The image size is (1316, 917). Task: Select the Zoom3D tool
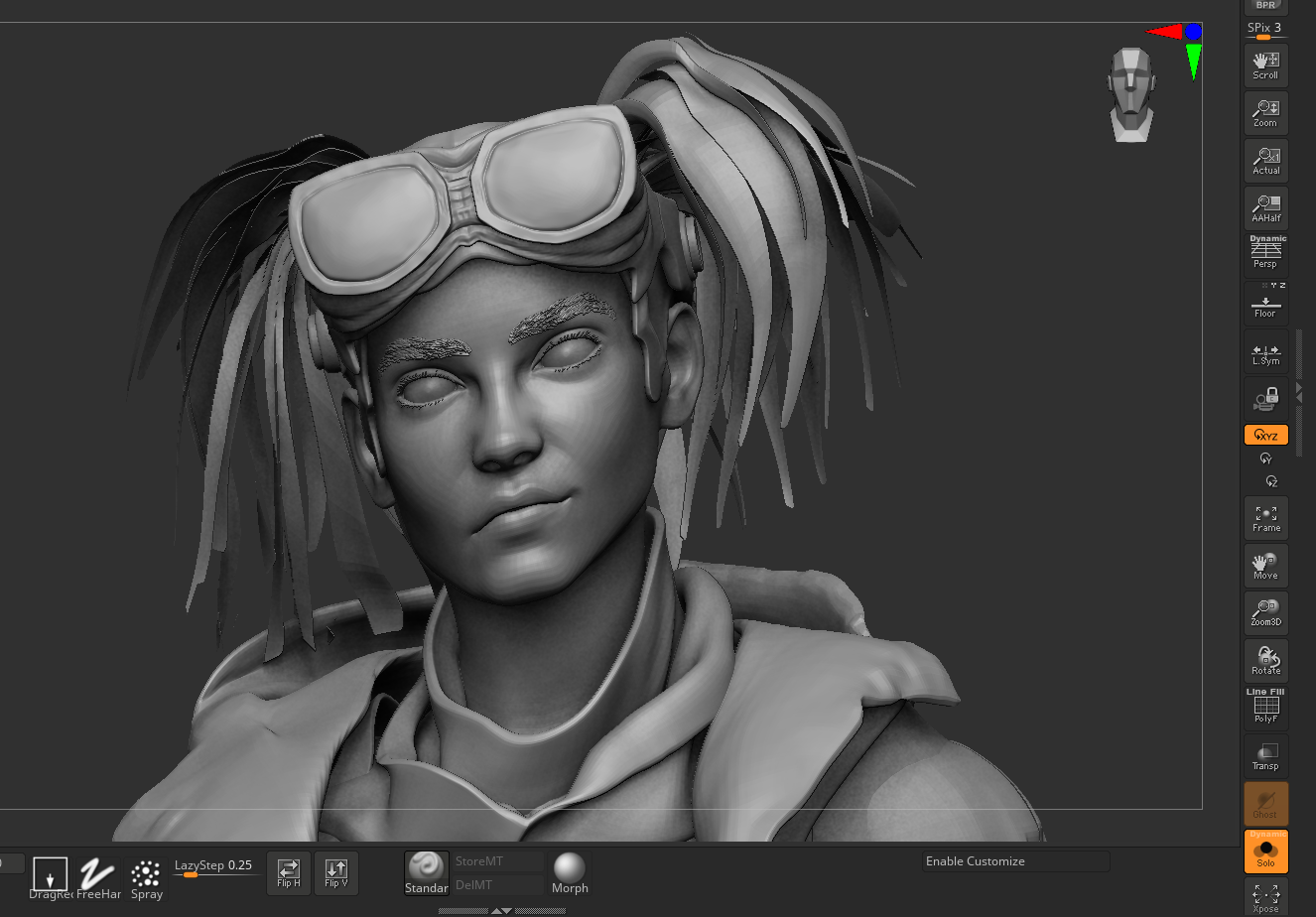point(1265,612)
